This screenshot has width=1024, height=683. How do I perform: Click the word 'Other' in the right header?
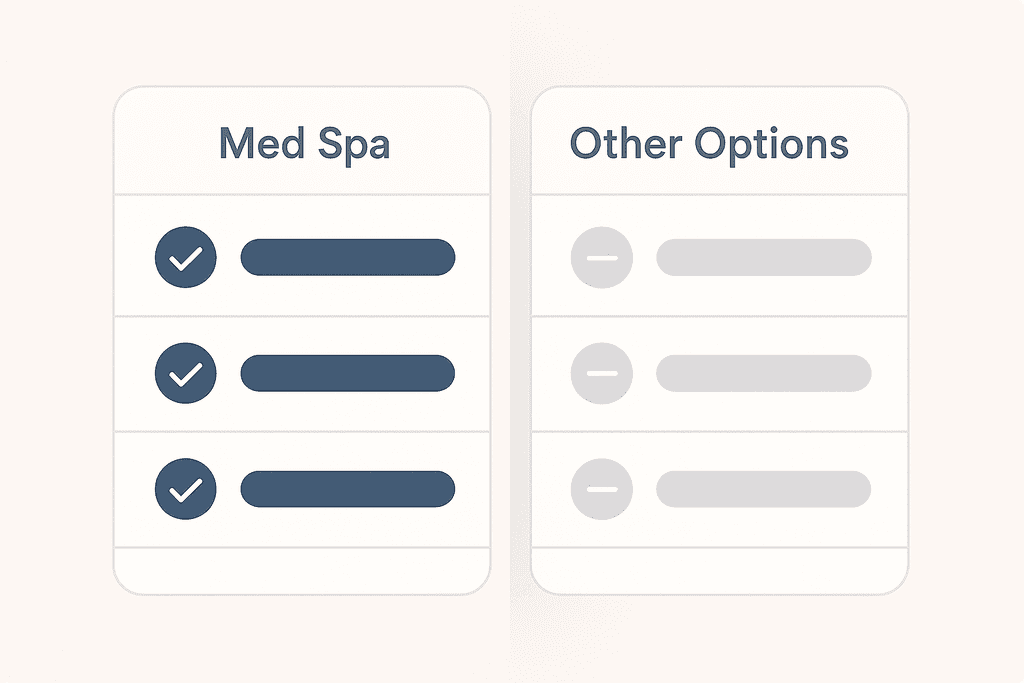pos(626,143)
